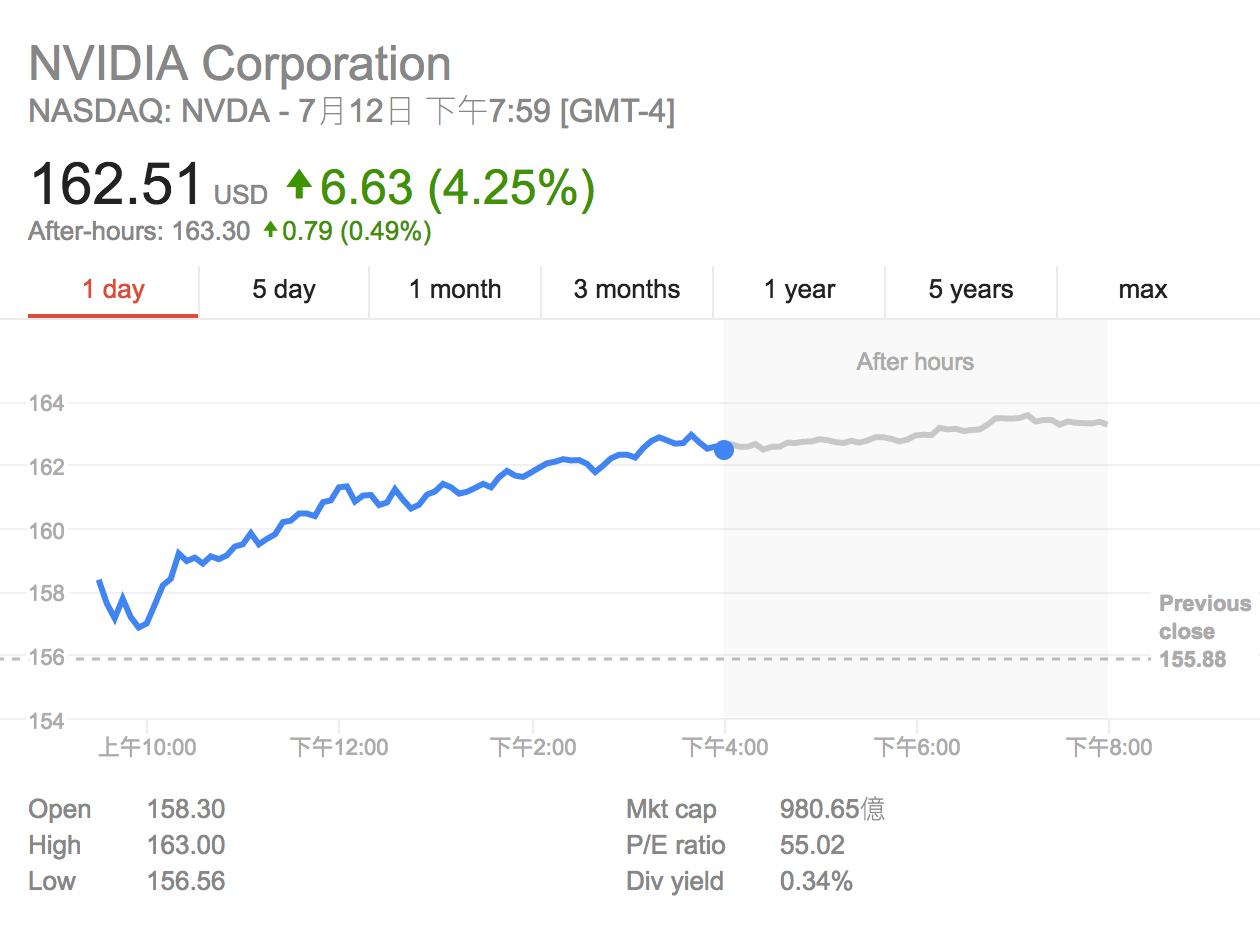
Task: Show the 3 months chart range
Action: 627,290
